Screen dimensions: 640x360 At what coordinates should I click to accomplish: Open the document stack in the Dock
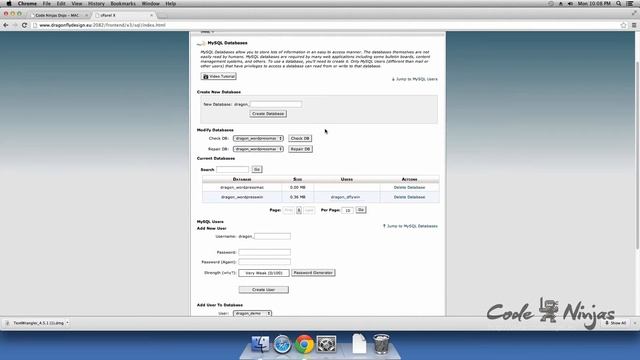(x=359, y=344)
